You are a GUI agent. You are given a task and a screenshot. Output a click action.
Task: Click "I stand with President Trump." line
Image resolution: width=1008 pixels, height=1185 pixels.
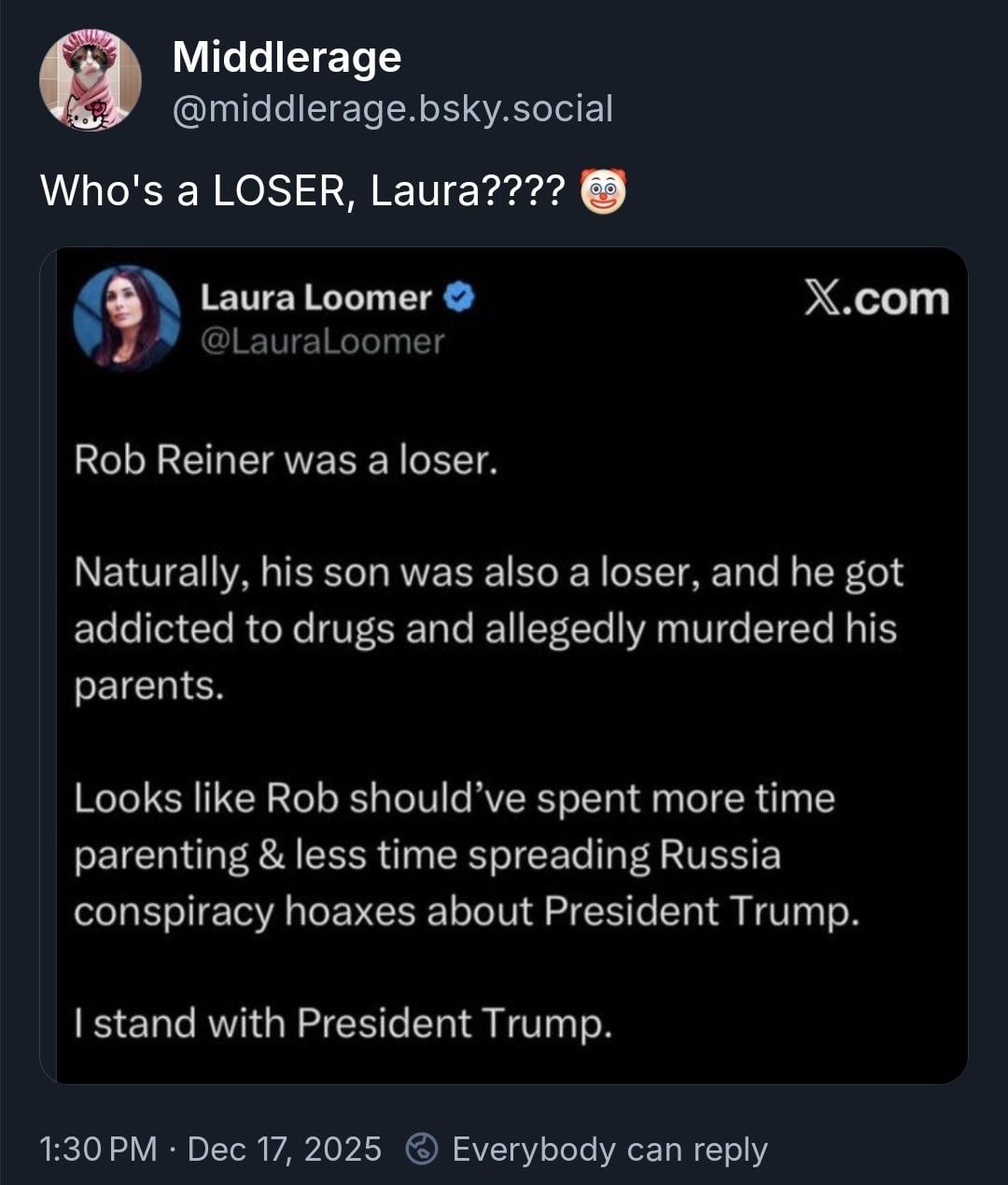(343, 1024)
